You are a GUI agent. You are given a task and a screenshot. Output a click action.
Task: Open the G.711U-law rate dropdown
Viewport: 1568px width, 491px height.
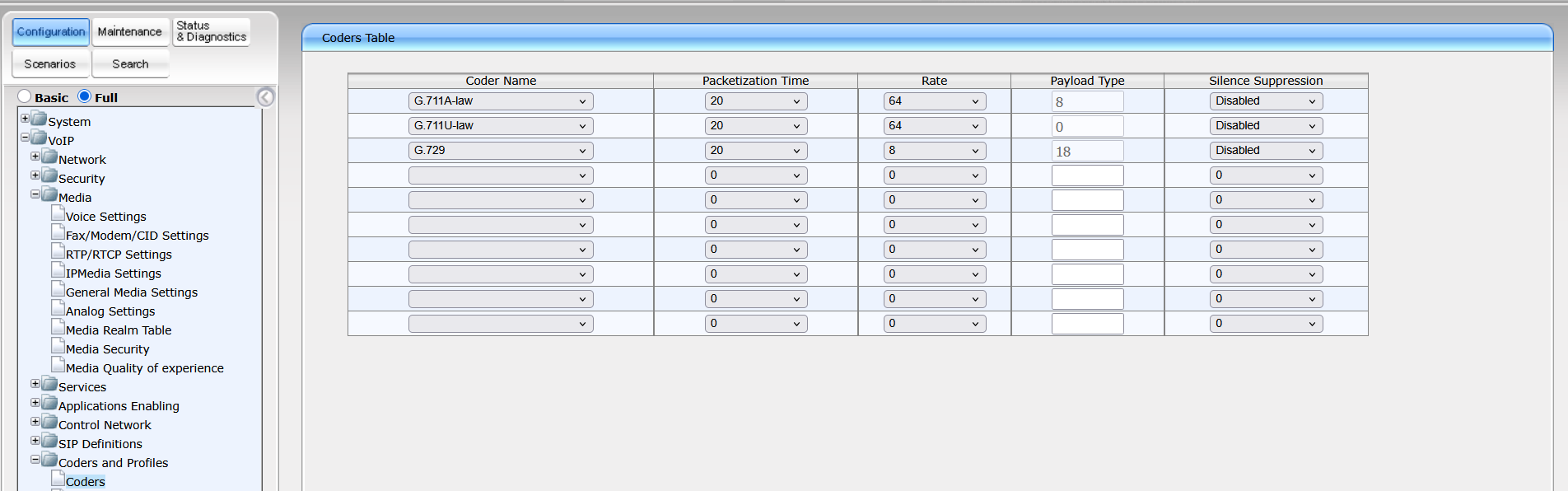[934, 126]
